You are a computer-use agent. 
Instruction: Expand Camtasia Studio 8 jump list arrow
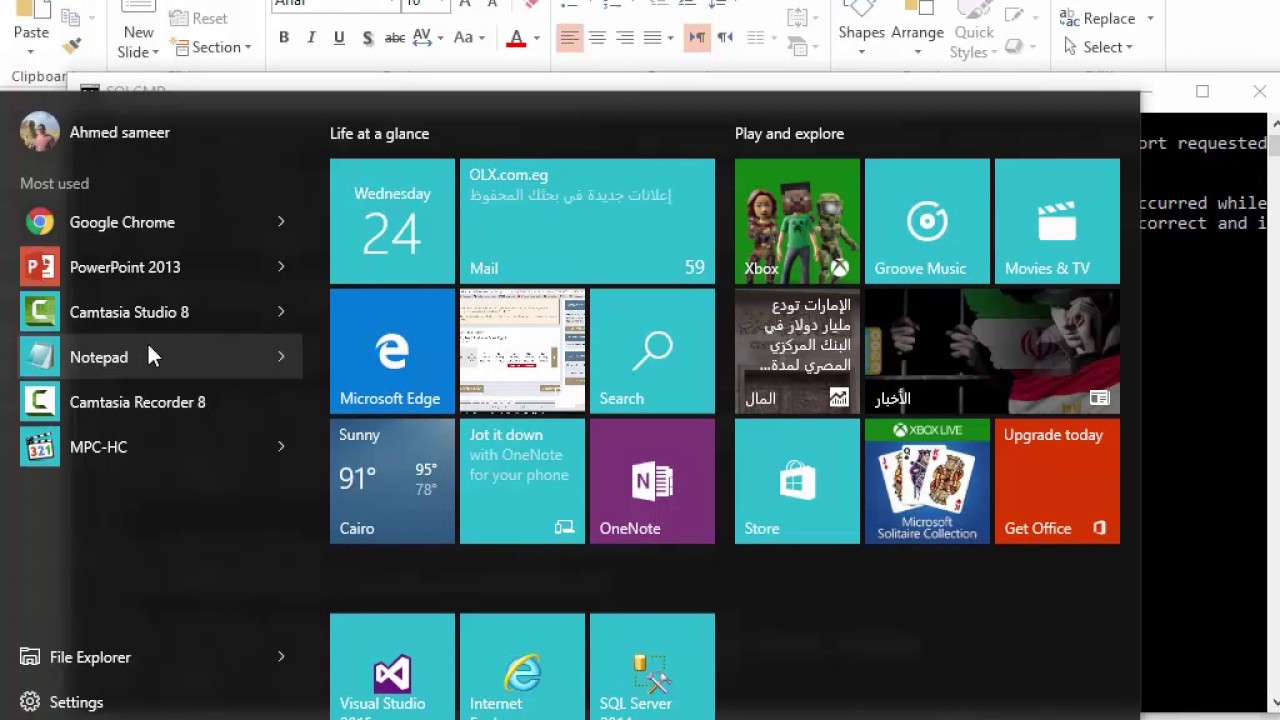[x=281, y=312]
